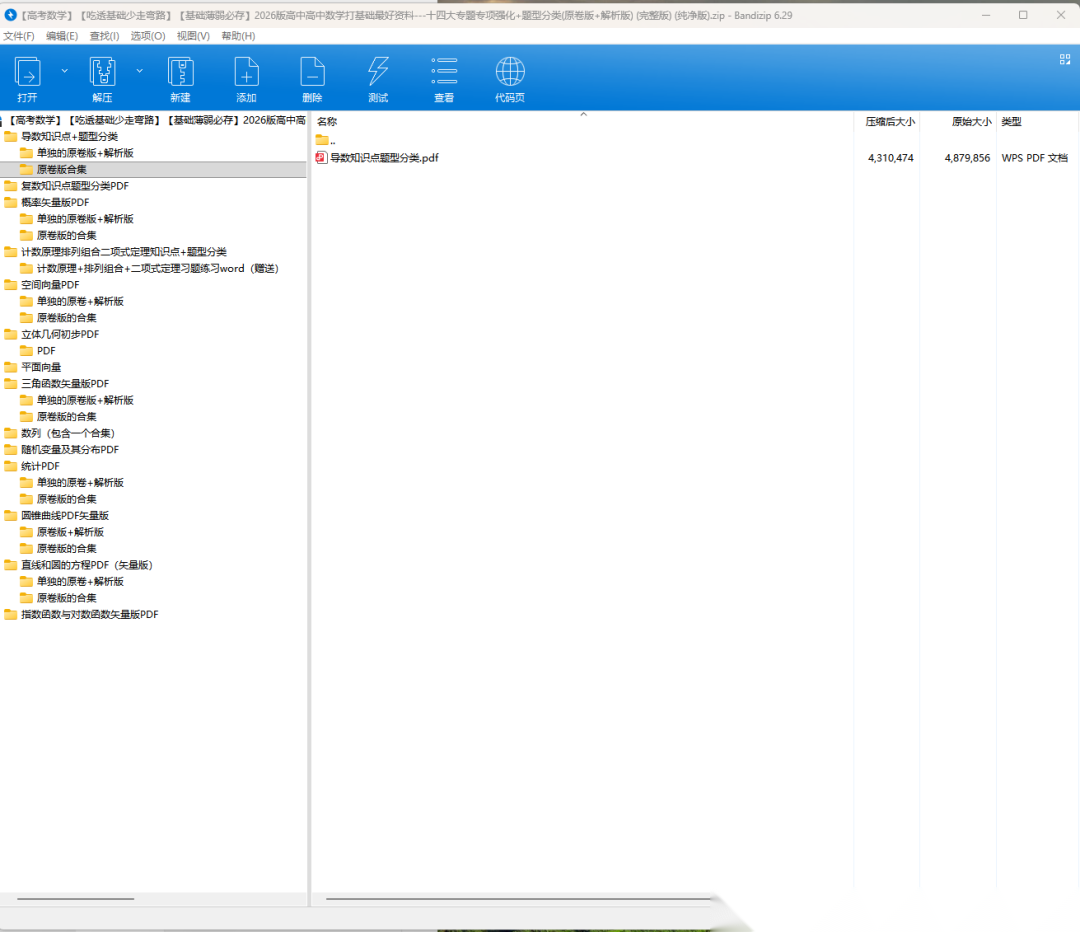Click the 查看 (View) list icon
Screen dimensions: 1080x932
pyautogui.click(x=444, y=73)
